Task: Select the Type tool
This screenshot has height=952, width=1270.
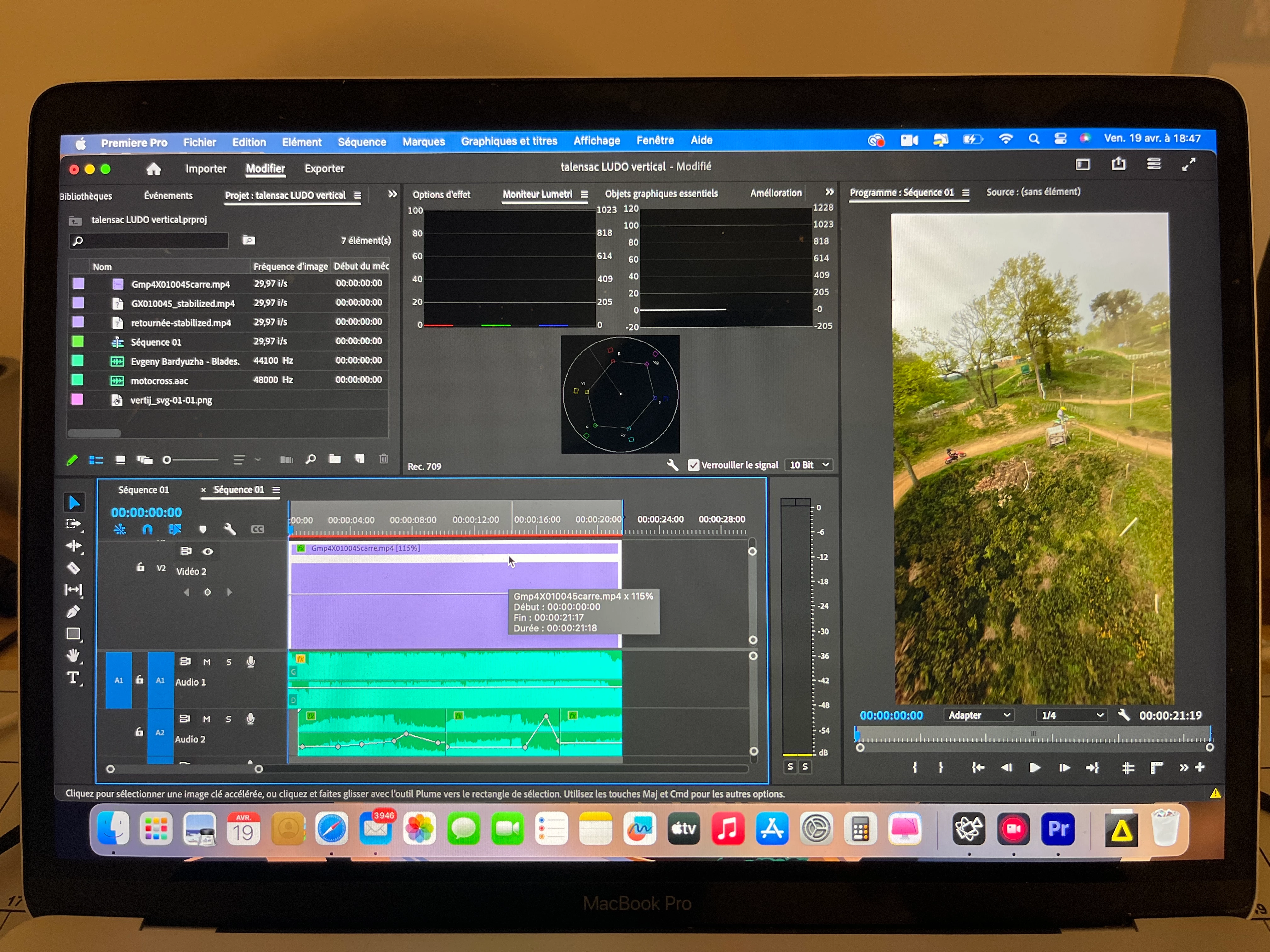Action: [73, 678]
